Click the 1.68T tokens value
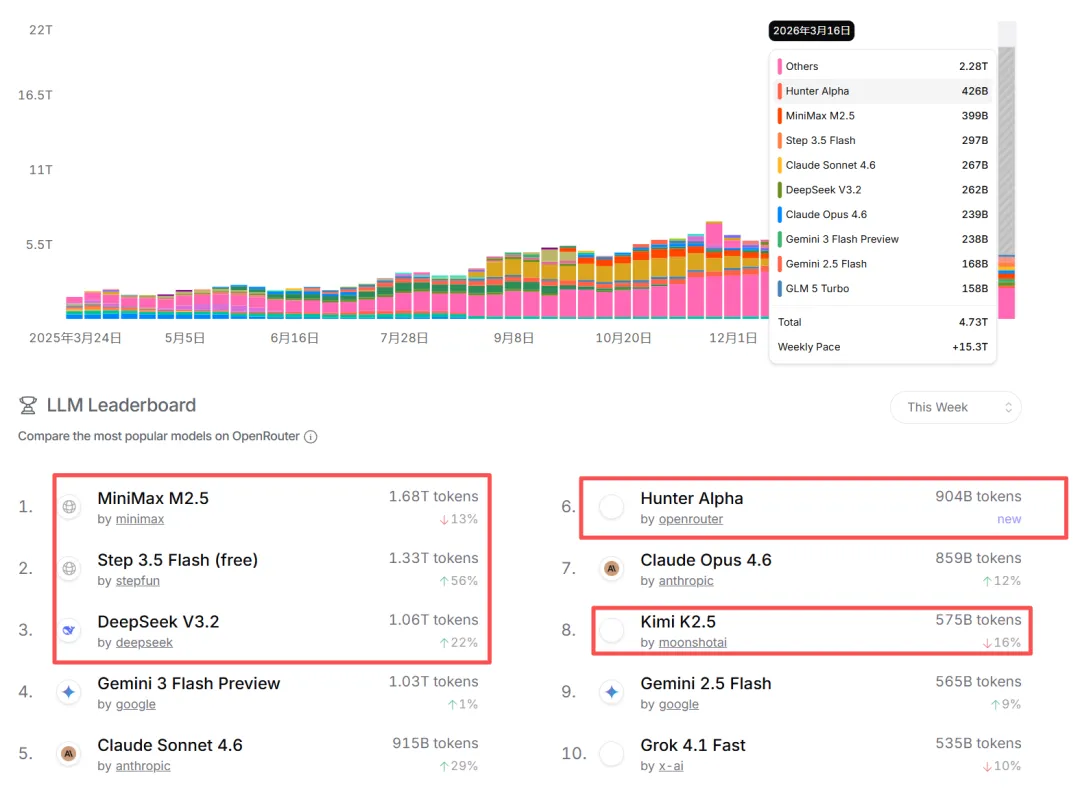Screen dimensions: 1080x790 pyautogui.click(x=433, y=497)
